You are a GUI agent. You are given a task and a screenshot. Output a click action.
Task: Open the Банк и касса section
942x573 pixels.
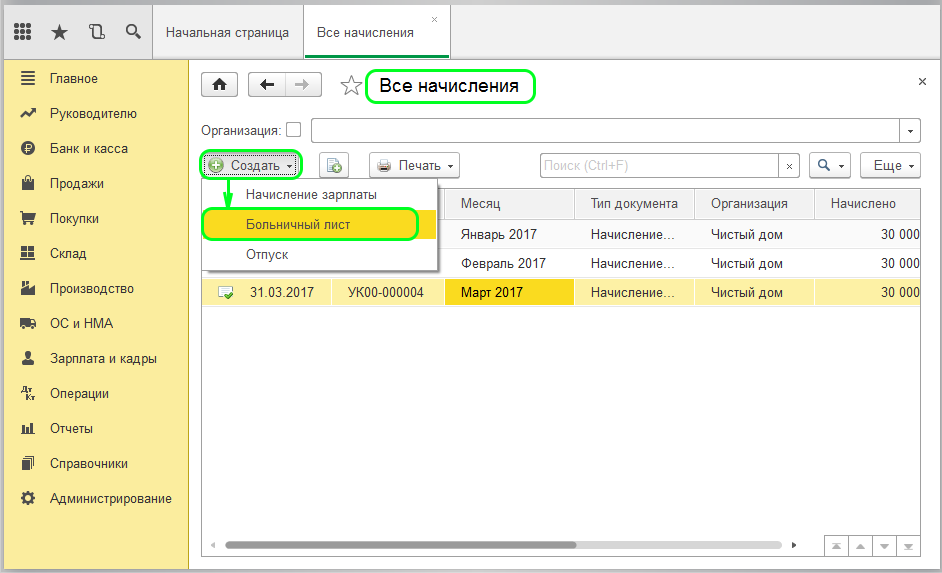[x=88, y=148]
